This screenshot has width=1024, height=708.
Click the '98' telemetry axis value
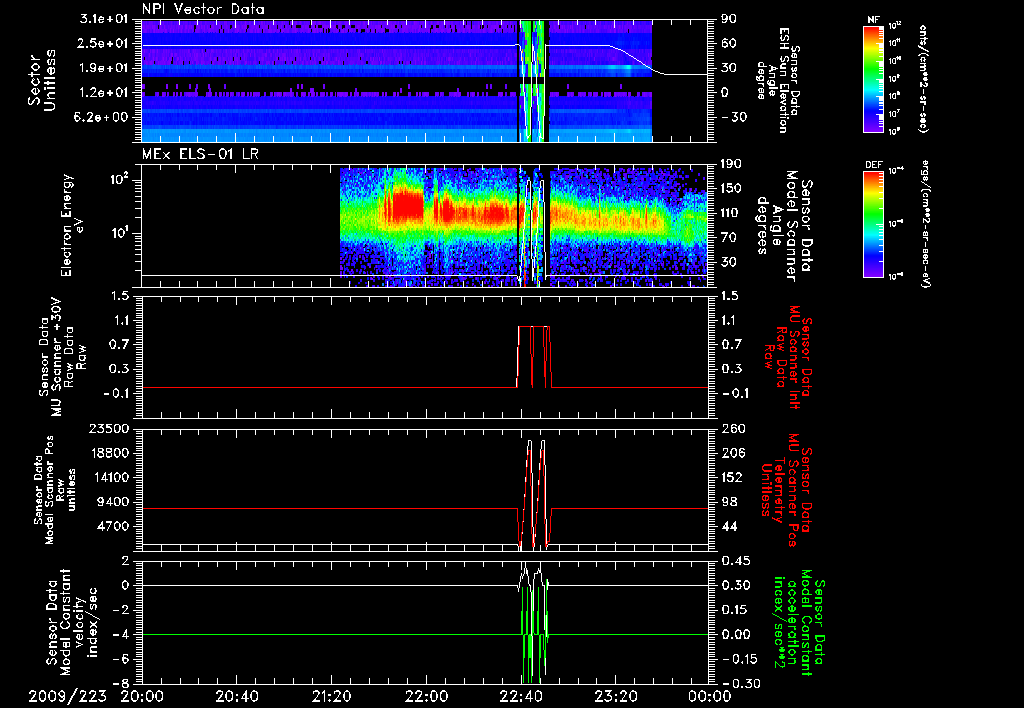[x=728, y=502]
